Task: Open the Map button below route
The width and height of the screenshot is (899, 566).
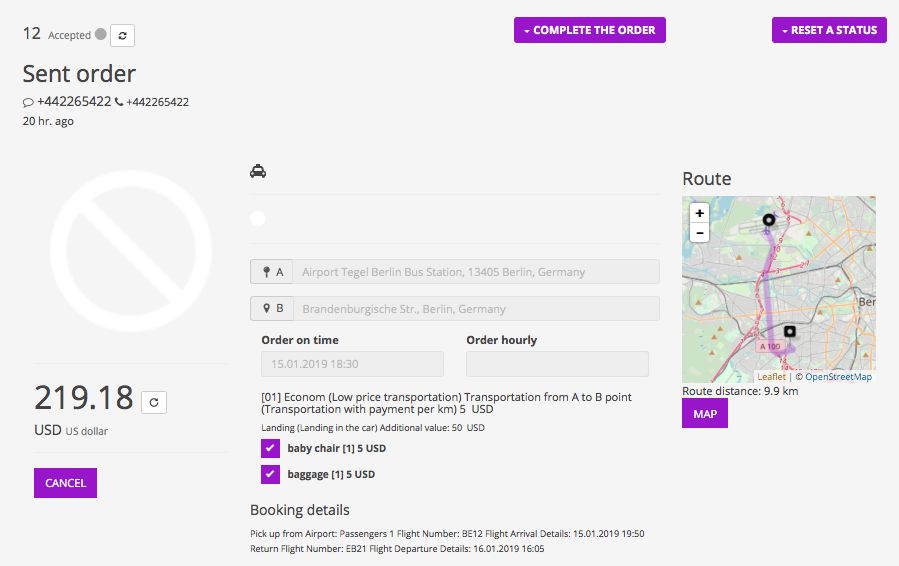Action: [x=705, y=414]
